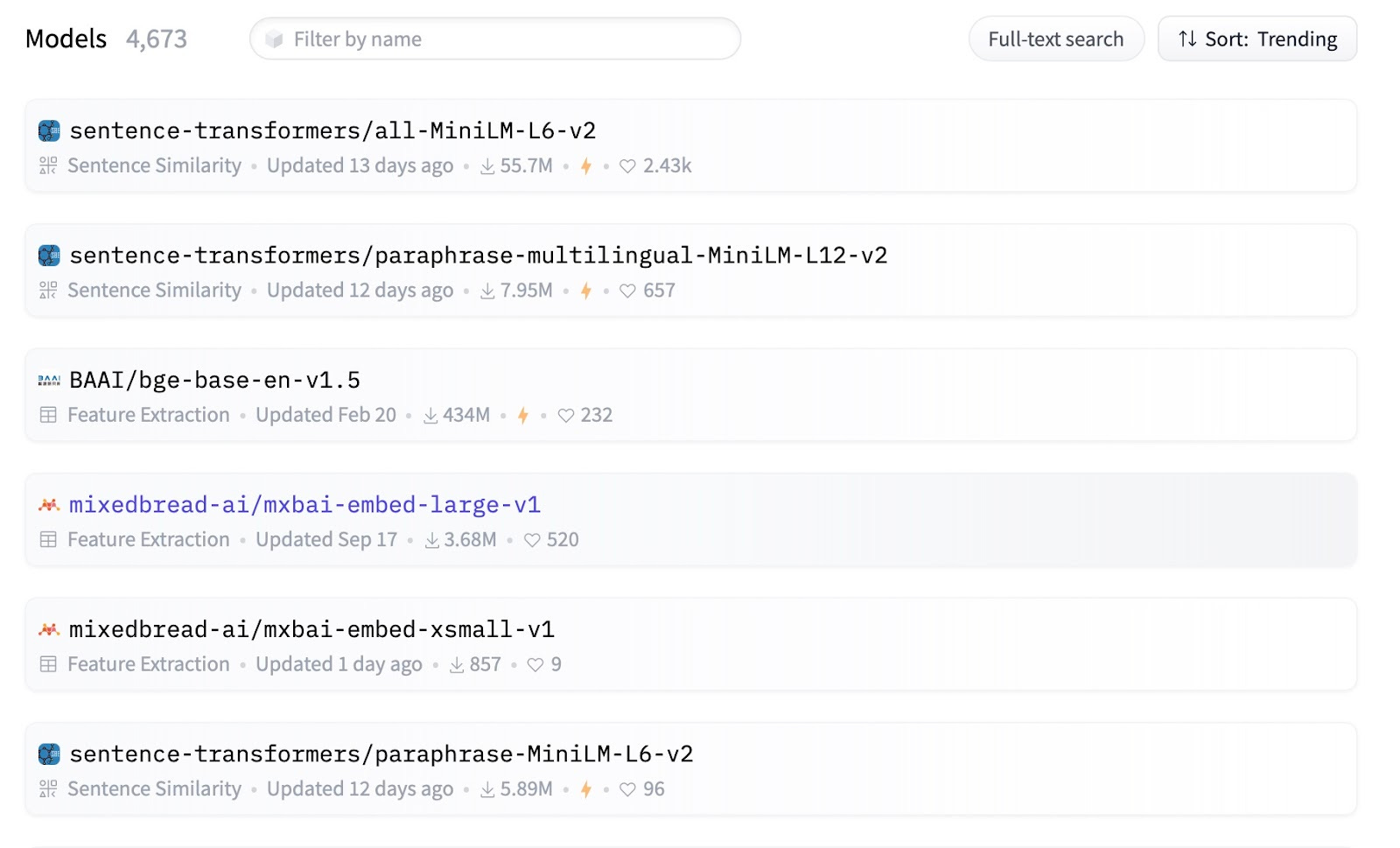Image resolution: width=1400 pixels, height=848 pixels.
Task: Click 'Updated 1 day ago' text
Action: (339, 665)
